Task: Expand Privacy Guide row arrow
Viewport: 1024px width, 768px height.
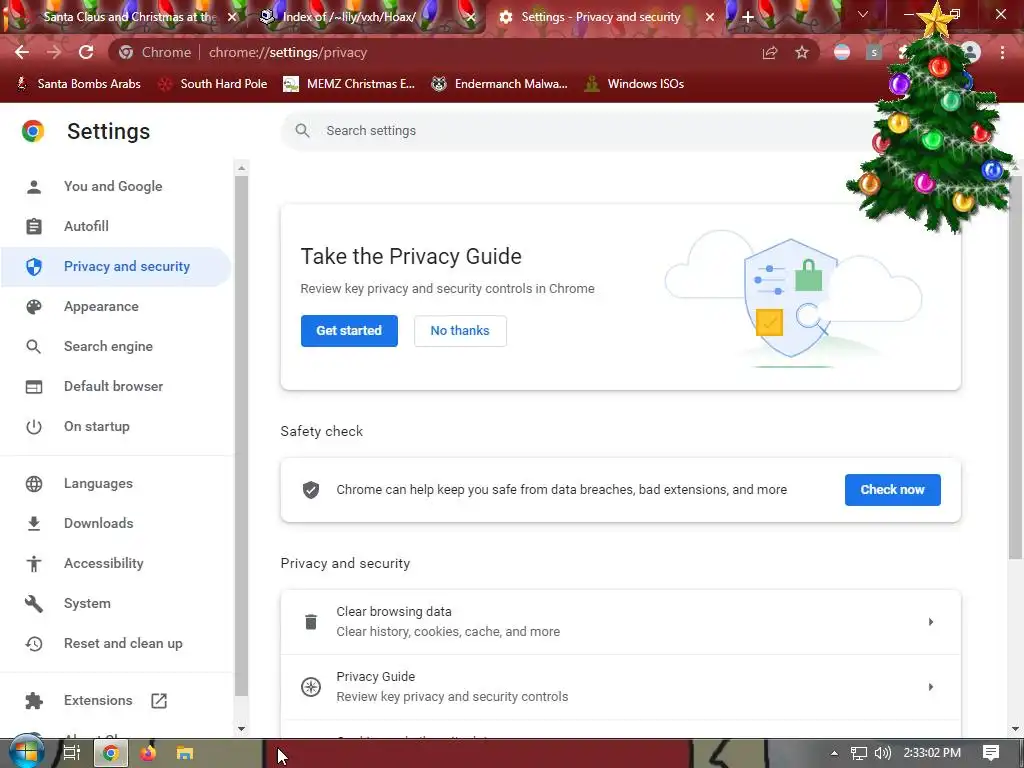Action: [931, 687]
